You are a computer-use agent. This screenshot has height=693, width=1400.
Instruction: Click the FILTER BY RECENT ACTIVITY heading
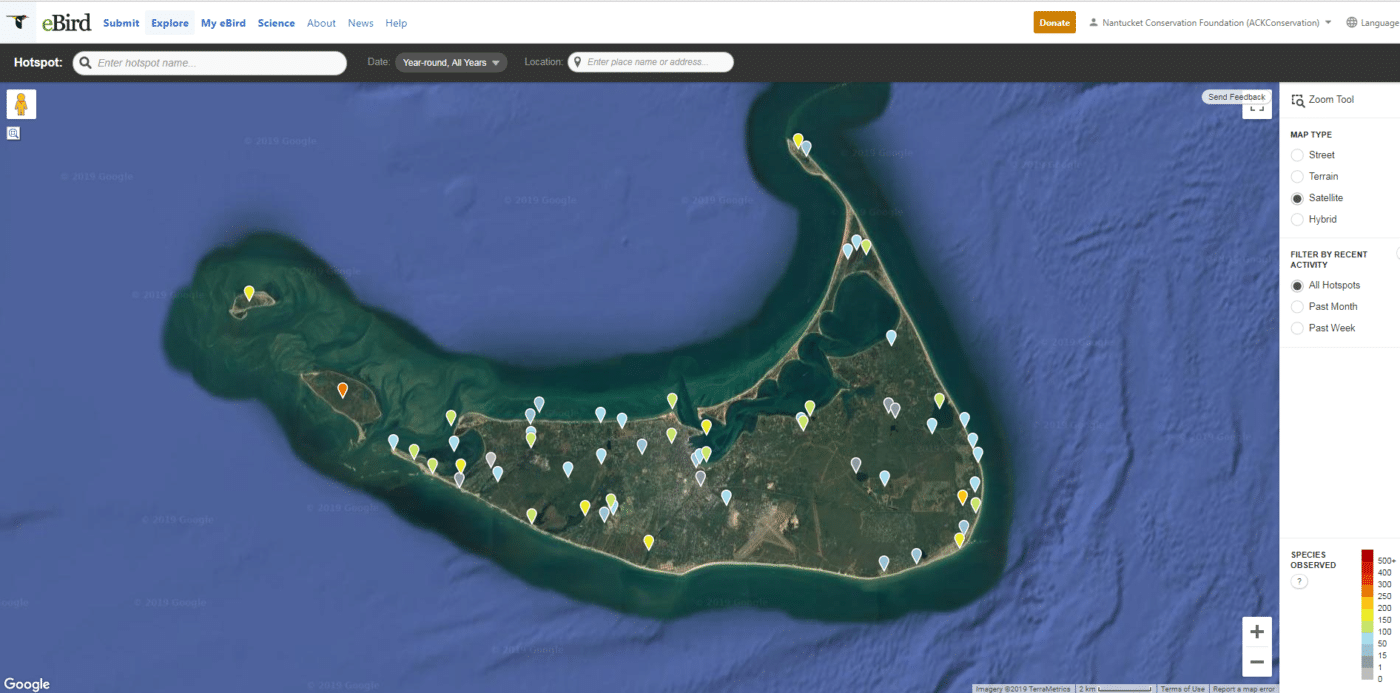1329,260
